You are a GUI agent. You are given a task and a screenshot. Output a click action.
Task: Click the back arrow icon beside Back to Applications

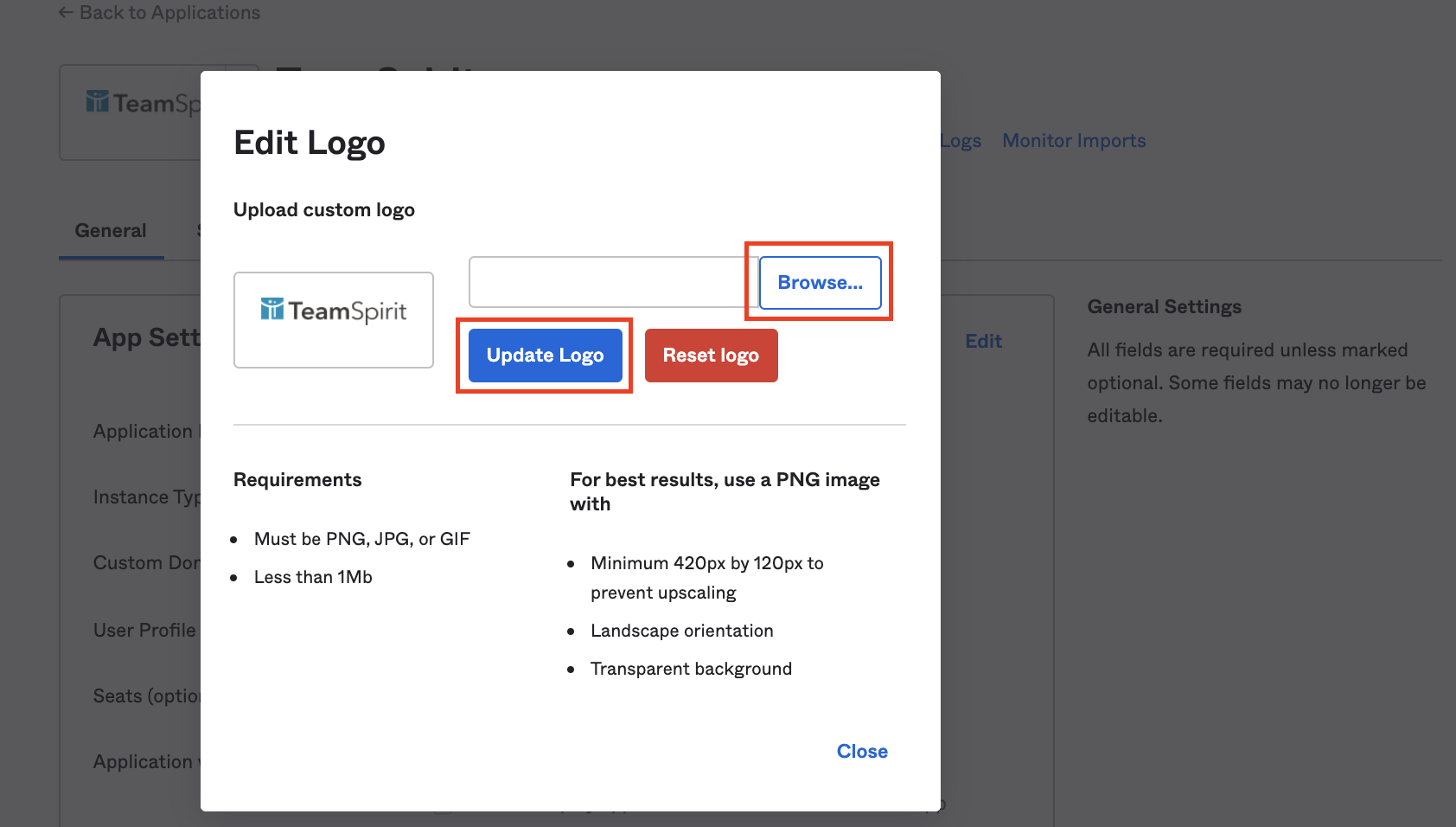(x=66, y=13)
